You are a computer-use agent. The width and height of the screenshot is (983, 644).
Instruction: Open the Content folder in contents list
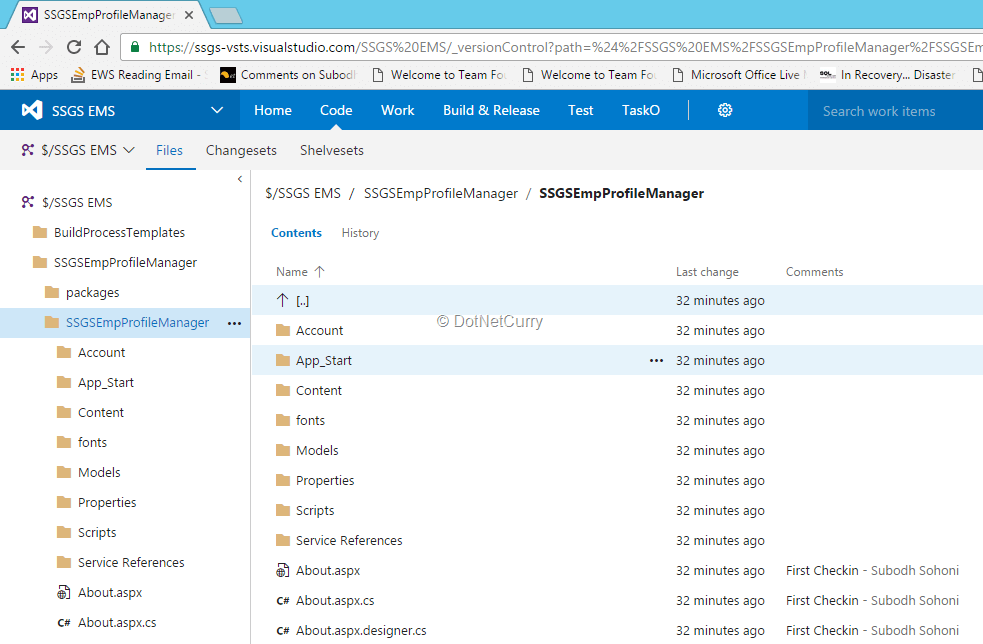pyautogui.click(x=318, y=390)
